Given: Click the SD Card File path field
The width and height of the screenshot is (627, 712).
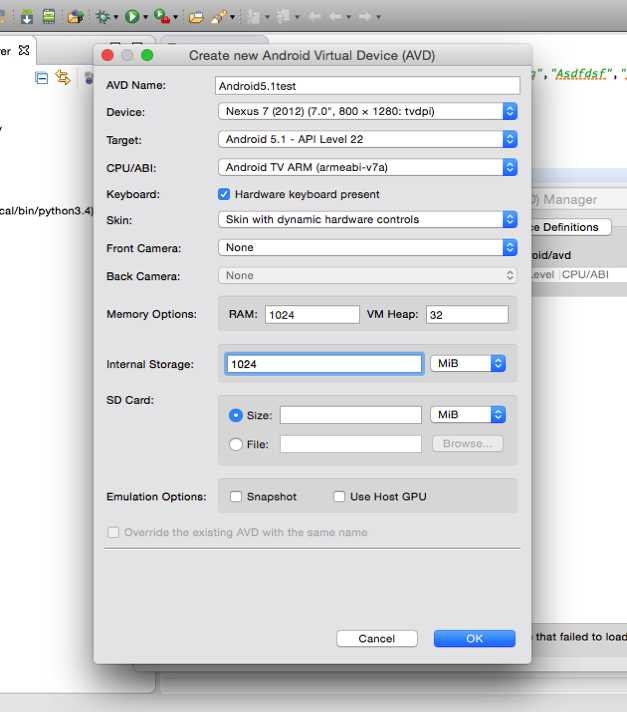Looking at the screenshot, I should [351, 444].
